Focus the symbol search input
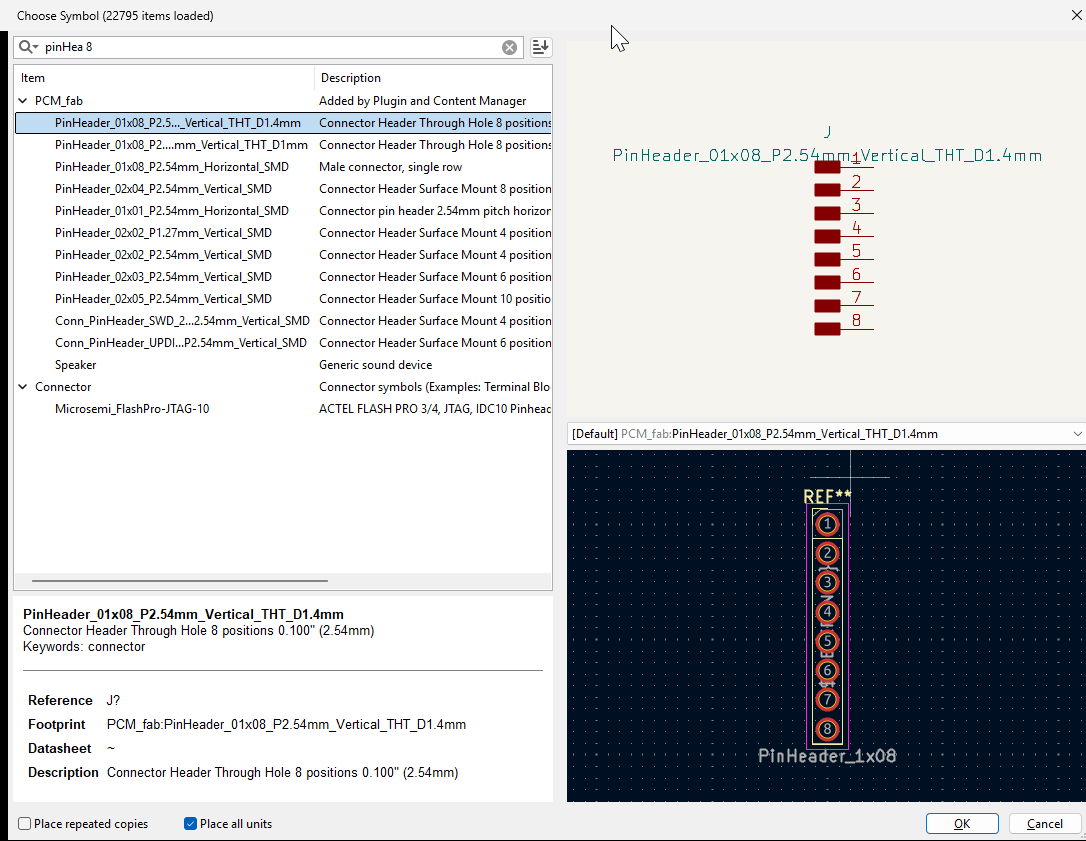The height and width of the screenshot is (841, 1086). pos(270,47)
